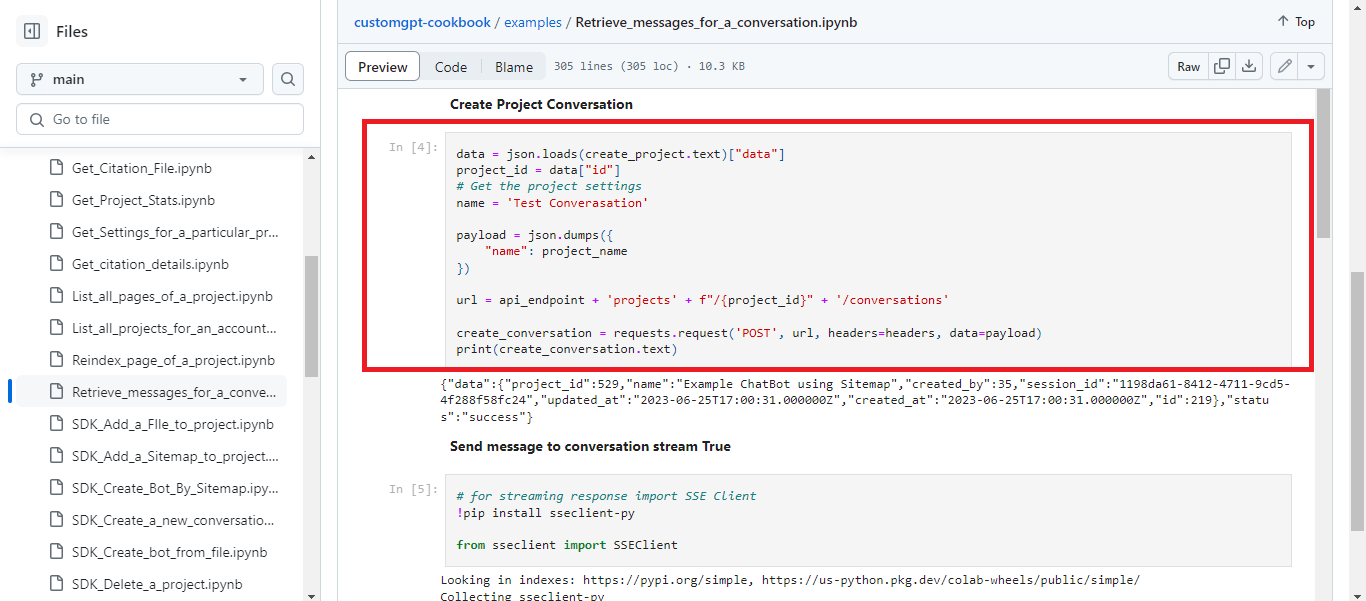Click the file icon beside SDK_Delete_a_project.ipynb
Image resolution: width=1366 pixels, height=601 pixels.
(55, 584)
